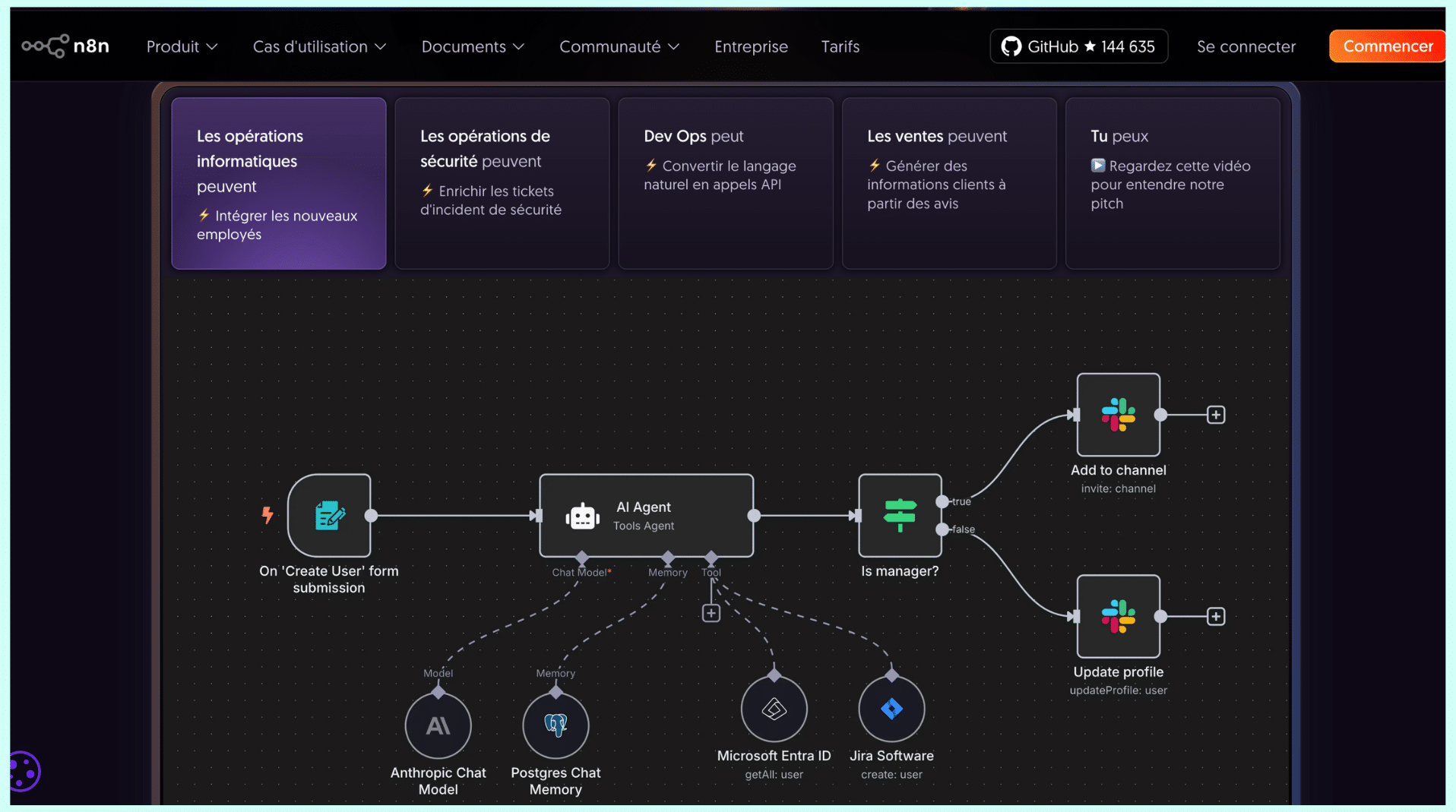Expand the Produit dropdown menu
Viewport: 1456px width, 812px height.
point(182,46)
